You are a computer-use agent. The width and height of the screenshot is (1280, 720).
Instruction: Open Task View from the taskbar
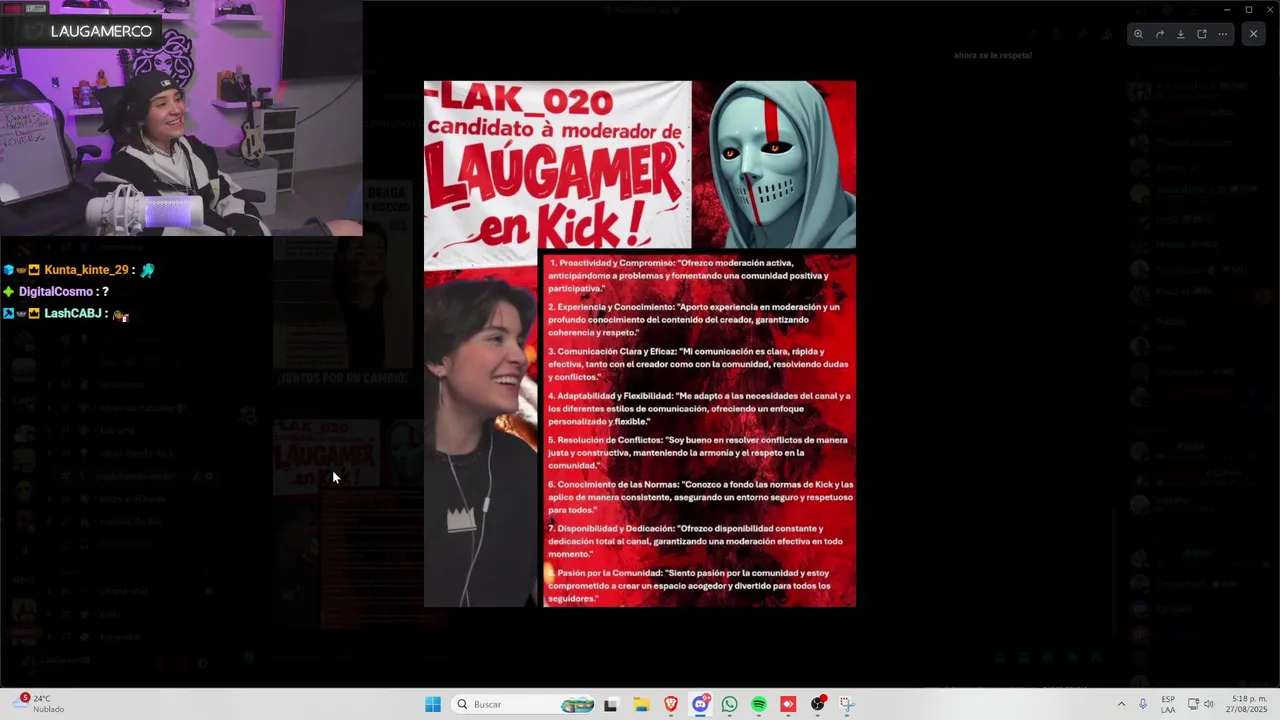pyautogui.click(x=611, y=704)
